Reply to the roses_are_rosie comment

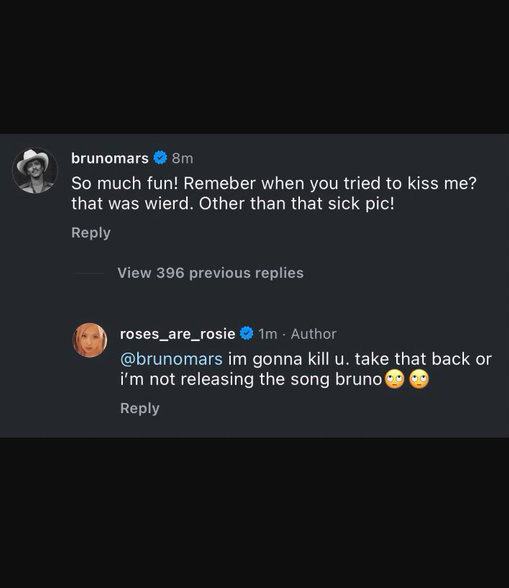(140, 408)
